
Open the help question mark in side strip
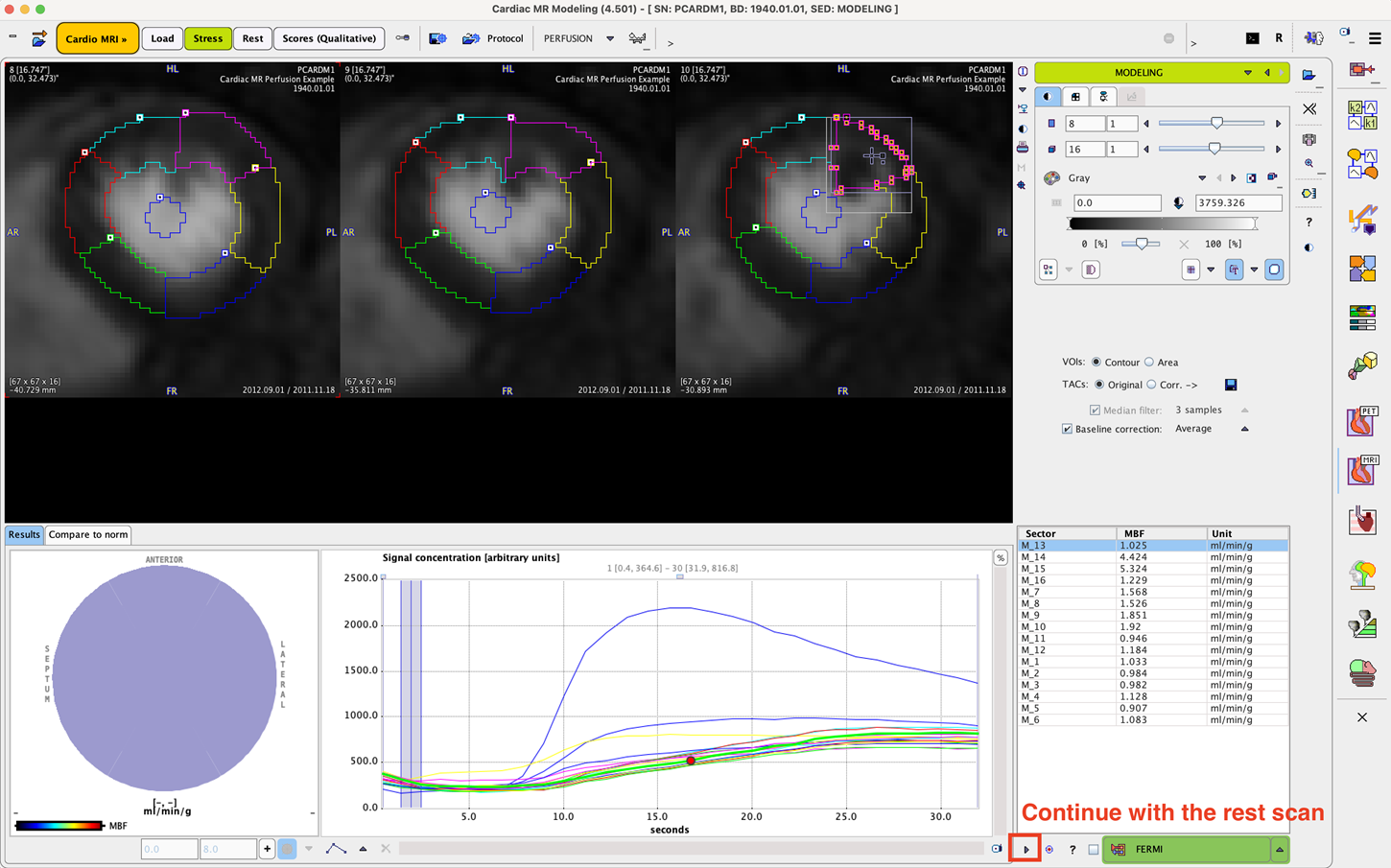click(x=1309, y=222)
